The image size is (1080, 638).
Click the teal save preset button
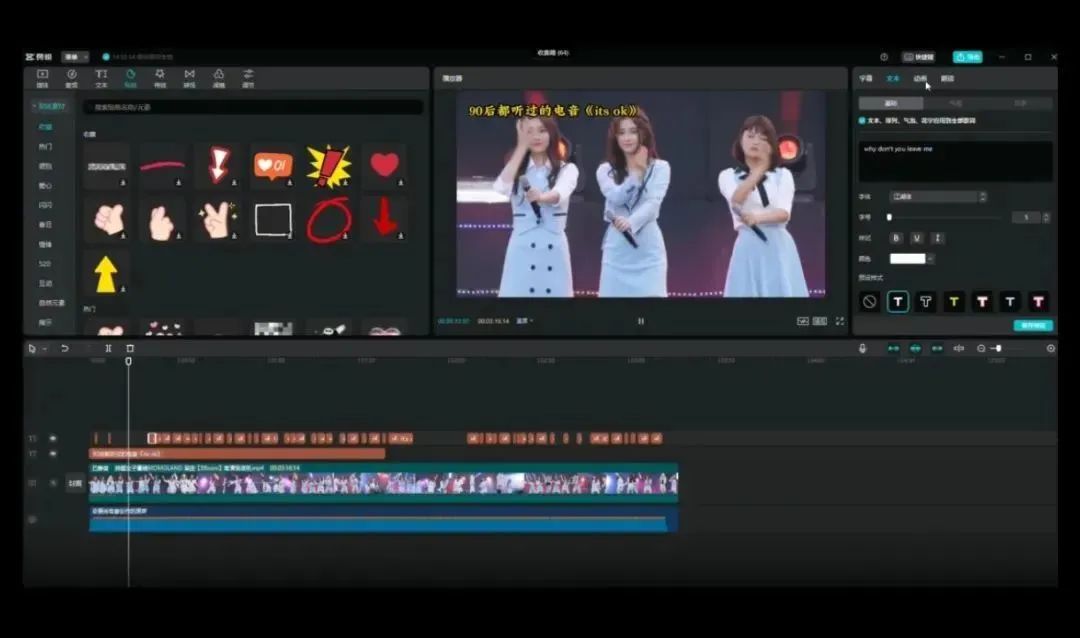tap(1033, 325)
